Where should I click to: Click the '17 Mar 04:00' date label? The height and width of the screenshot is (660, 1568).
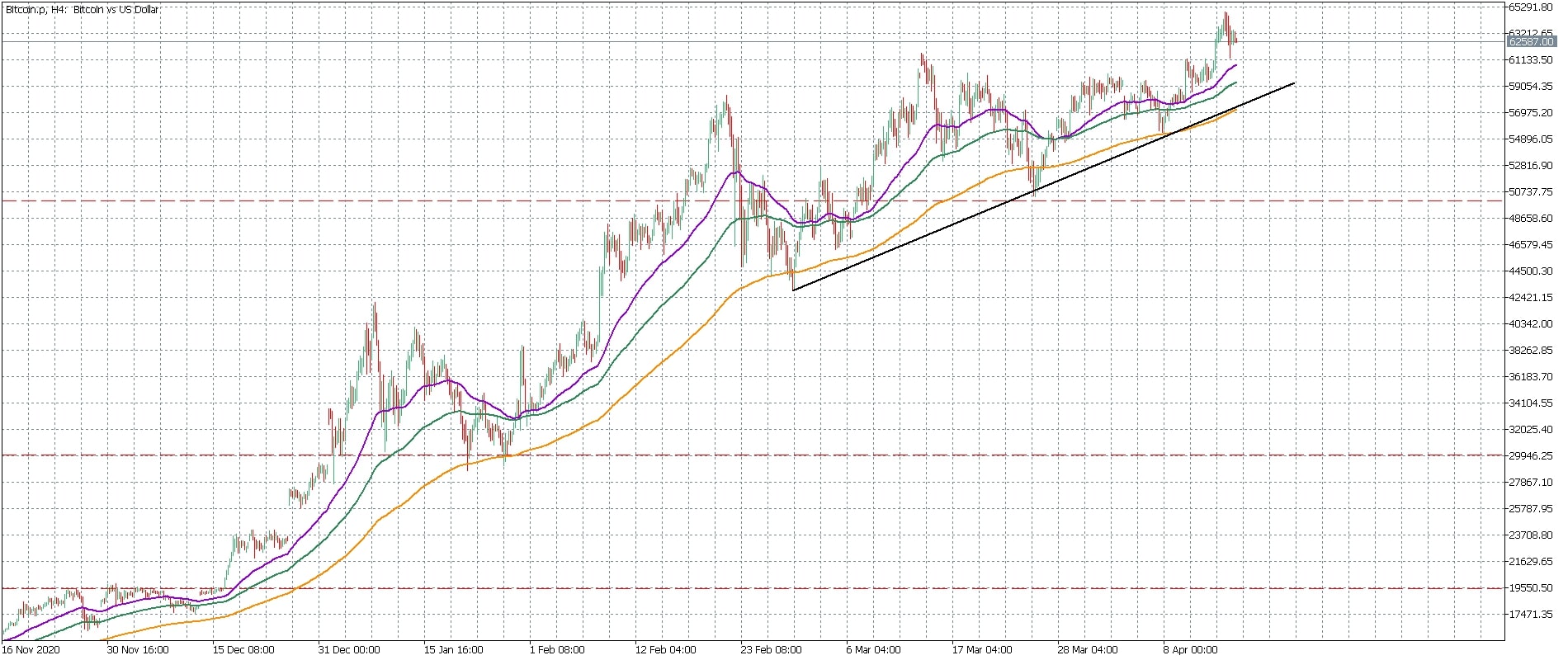[x=983, y=650]
